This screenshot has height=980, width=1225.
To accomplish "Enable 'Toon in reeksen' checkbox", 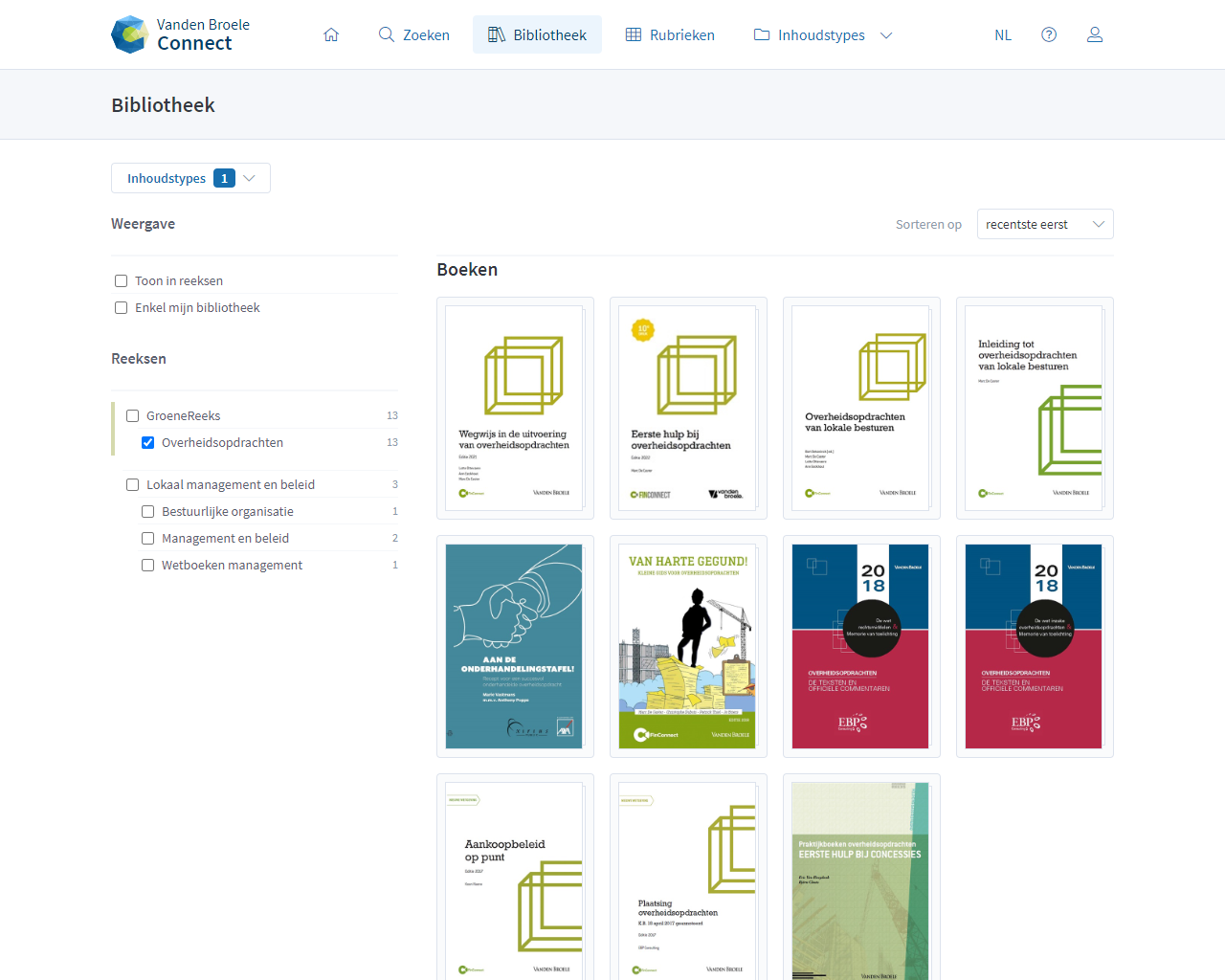I will 122,280.
